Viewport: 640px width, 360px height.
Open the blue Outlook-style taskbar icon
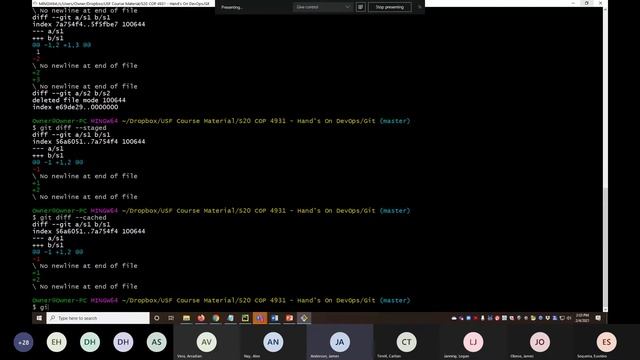pyautogui.click(x=275, y=318)
